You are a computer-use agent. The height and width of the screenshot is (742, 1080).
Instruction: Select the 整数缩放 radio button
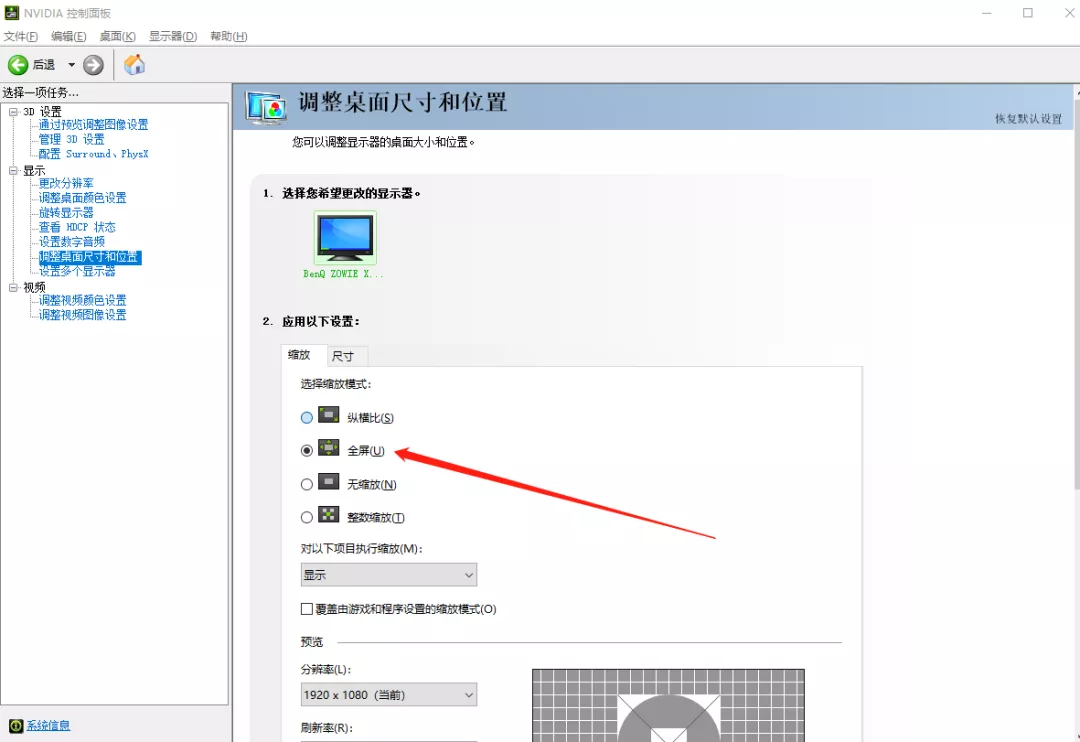tap(307, 517)
